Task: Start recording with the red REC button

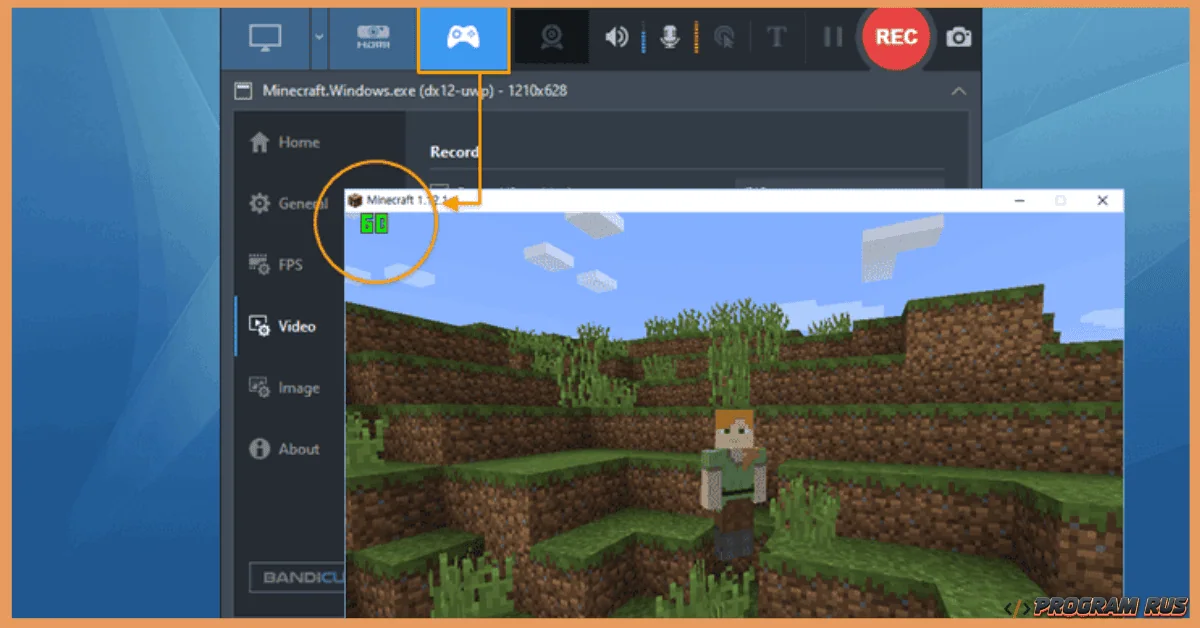Action: 895,37
